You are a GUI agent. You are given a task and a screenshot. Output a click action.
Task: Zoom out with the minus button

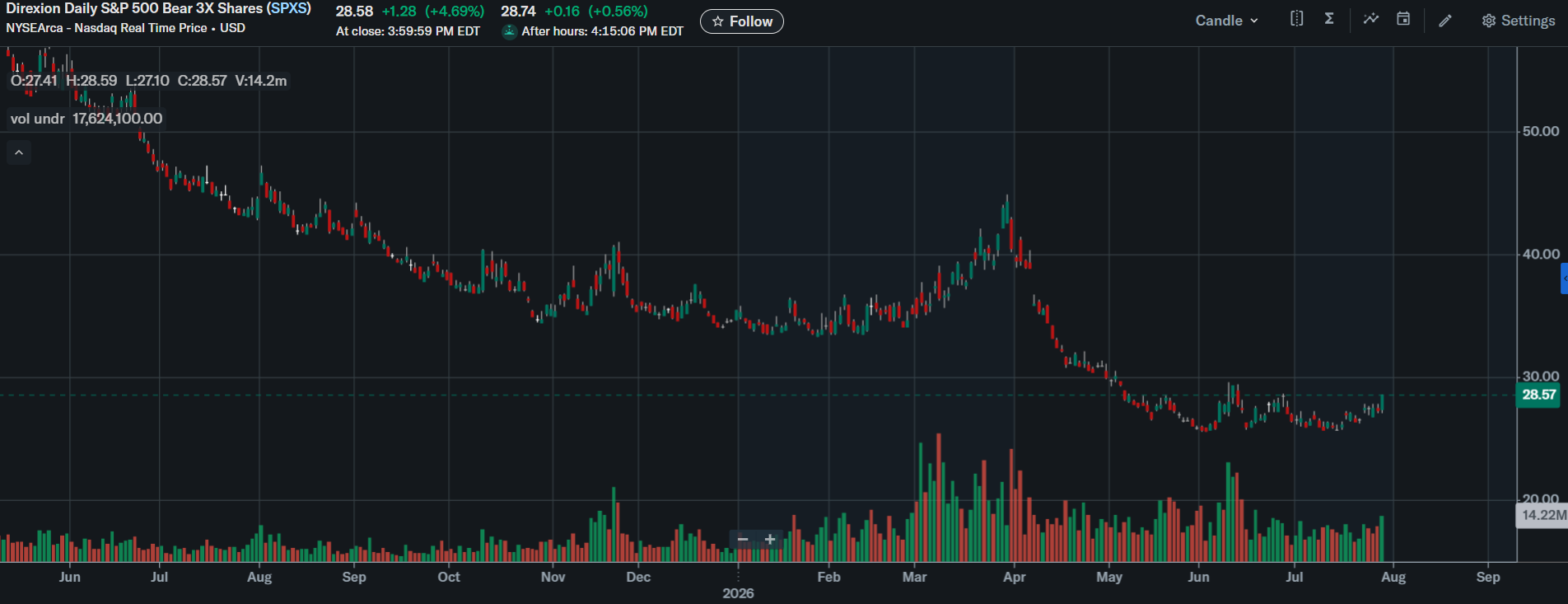pos(743,540)
